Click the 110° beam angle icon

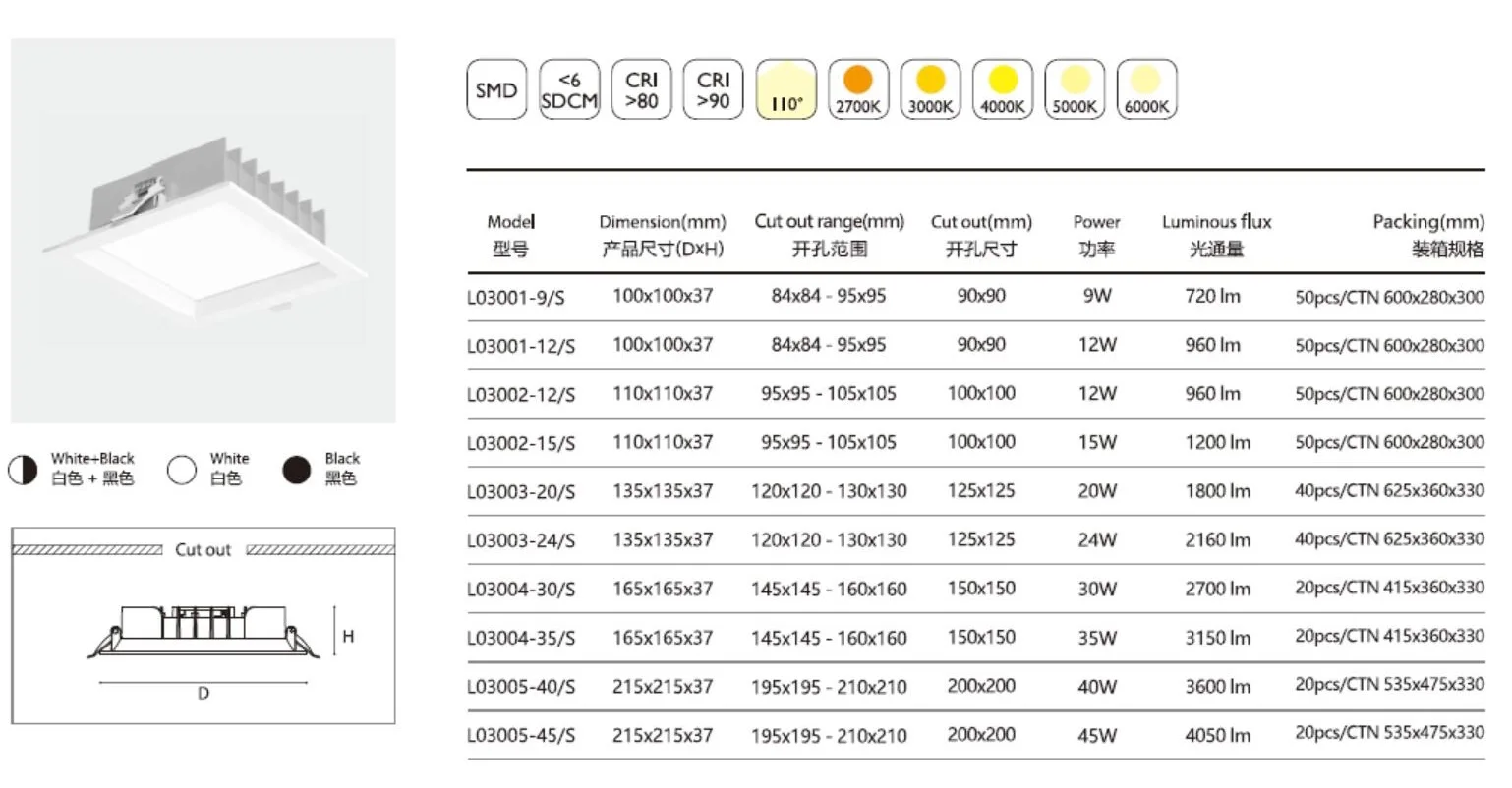(x=785, y=90)
